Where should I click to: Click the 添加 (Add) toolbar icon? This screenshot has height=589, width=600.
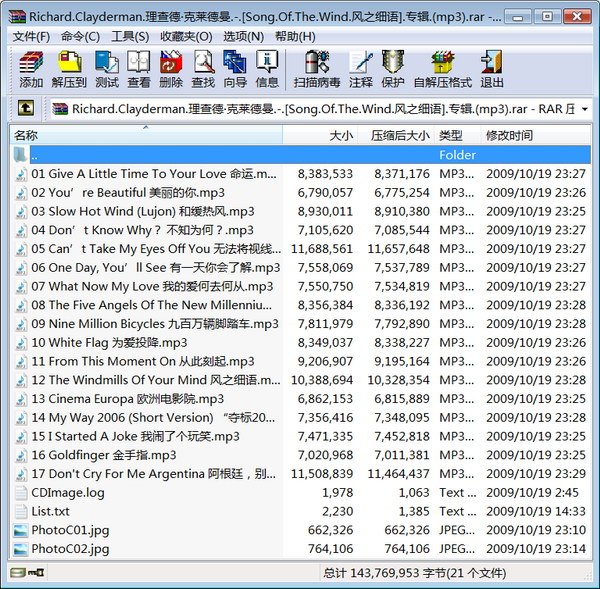[31, 69]
